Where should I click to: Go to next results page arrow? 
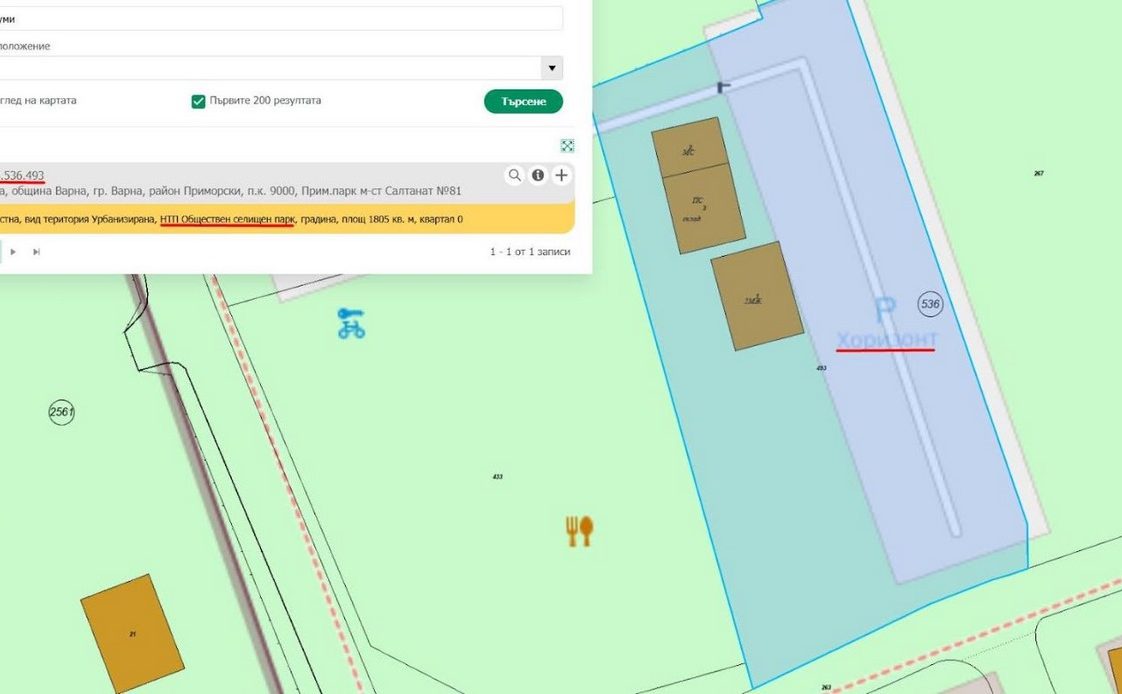[13, 252]
